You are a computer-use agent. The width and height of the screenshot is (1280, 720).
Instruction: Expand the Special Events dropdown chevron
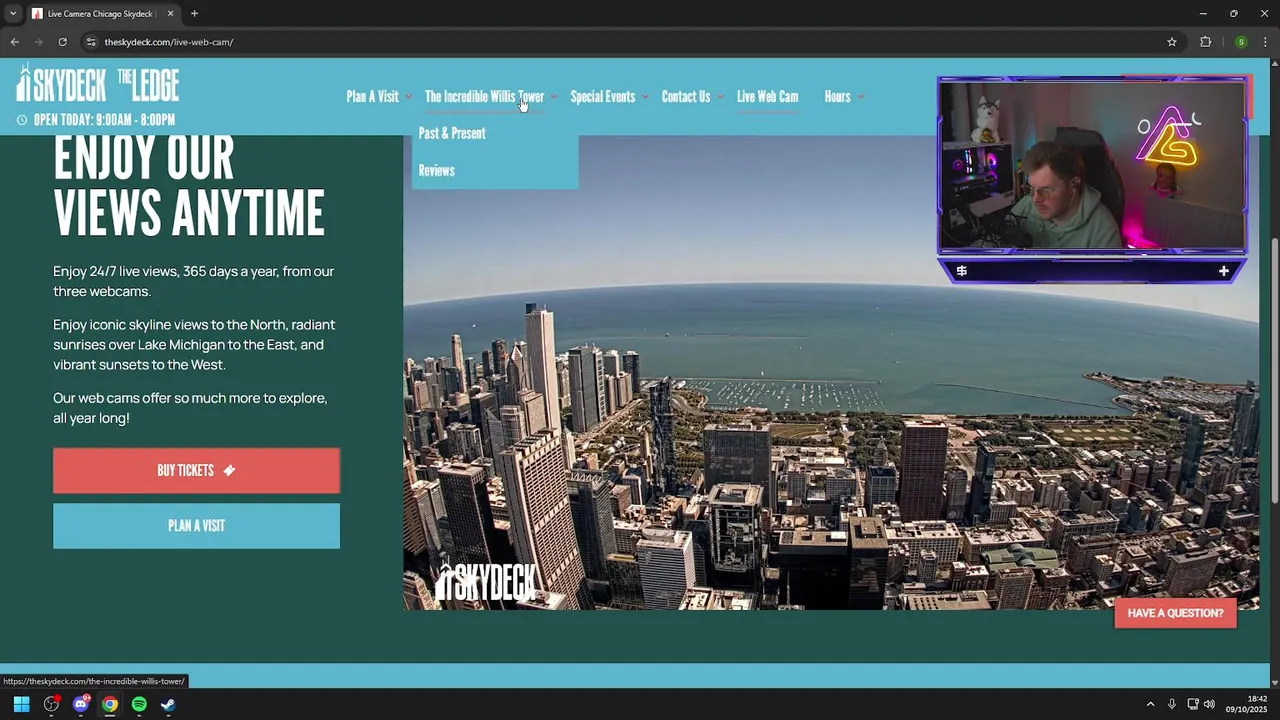[645, 97]
